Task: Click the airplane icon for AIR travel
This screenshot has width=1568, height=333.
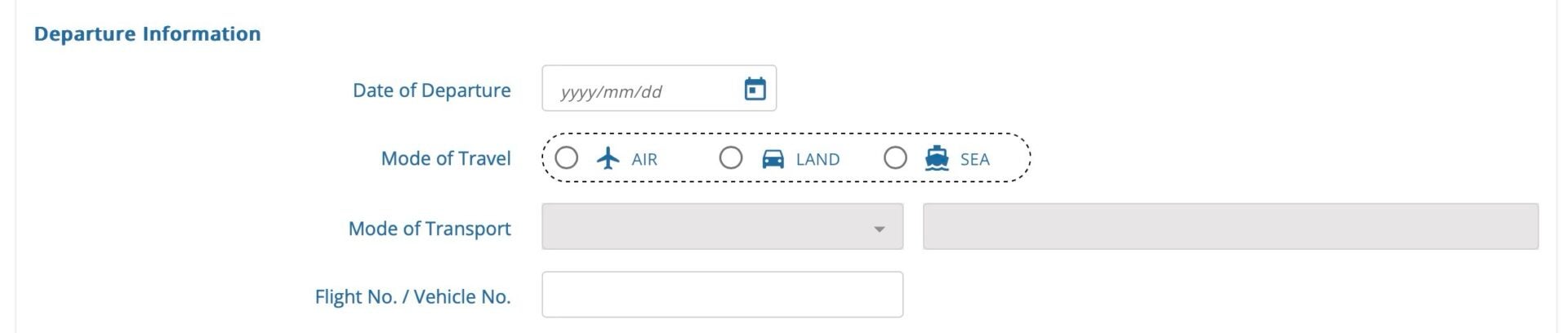Action: click(608, 158)
